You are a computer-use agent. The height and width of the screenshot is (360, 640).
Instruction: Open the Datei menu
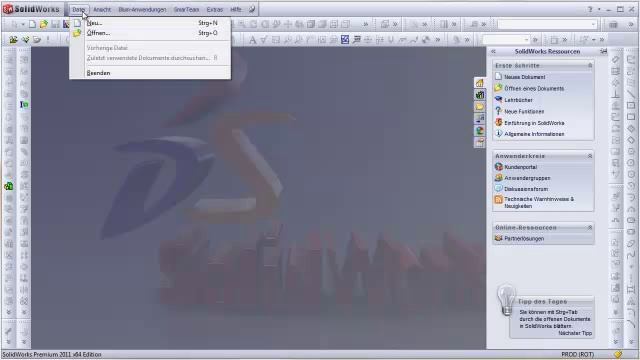click(x=78, y=9)
